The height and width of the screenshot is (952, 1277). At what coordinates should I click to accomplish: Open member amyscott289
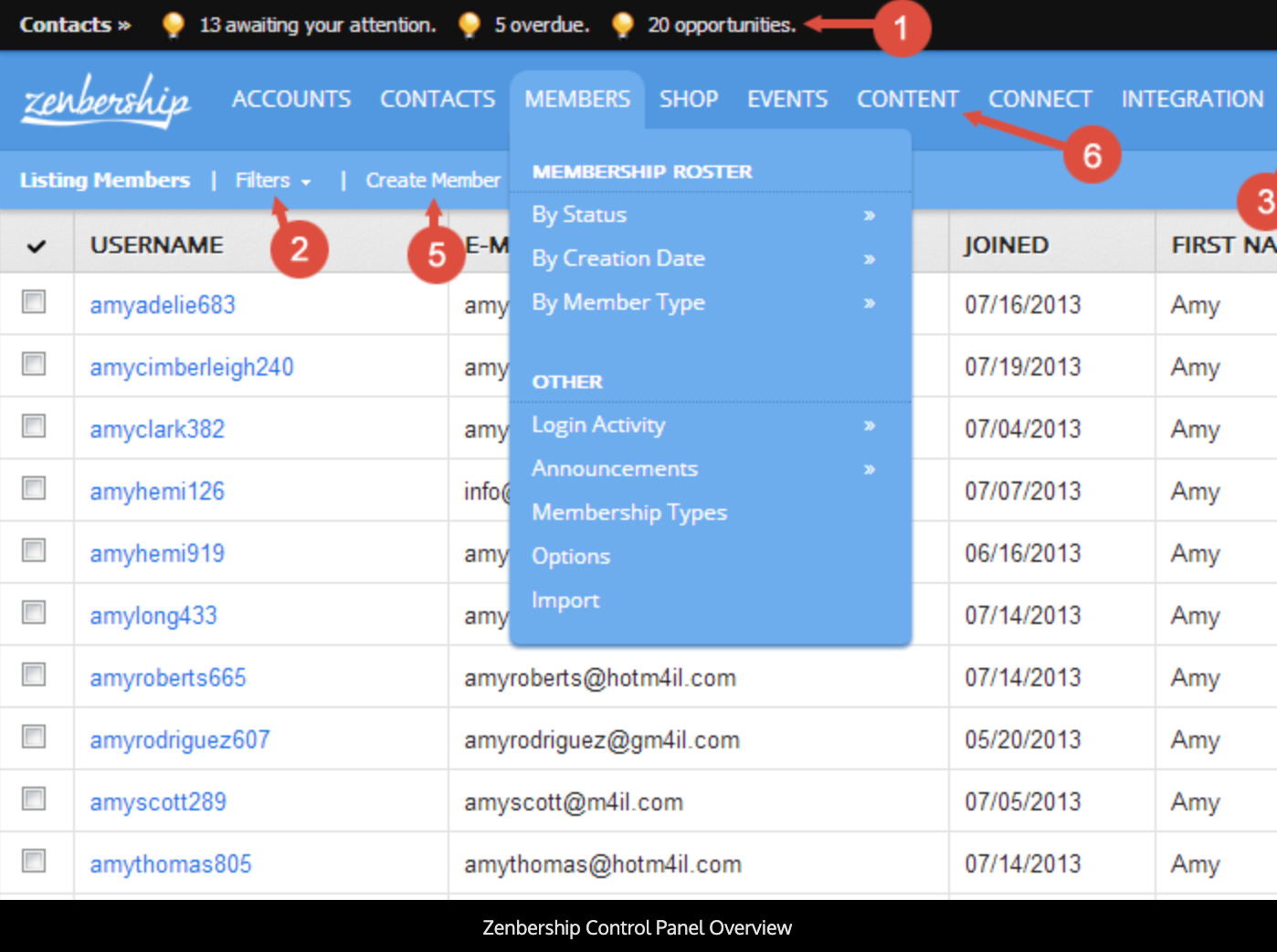coord(158,802)
